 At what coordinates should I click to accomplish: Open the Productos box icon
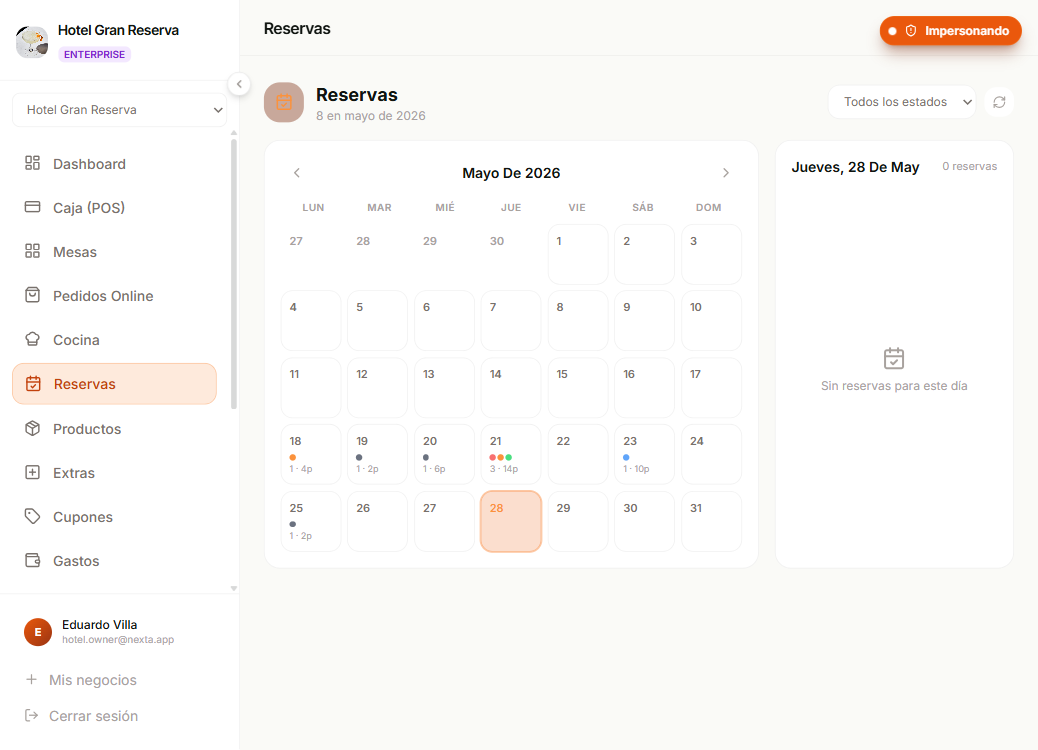pos(32,428)
